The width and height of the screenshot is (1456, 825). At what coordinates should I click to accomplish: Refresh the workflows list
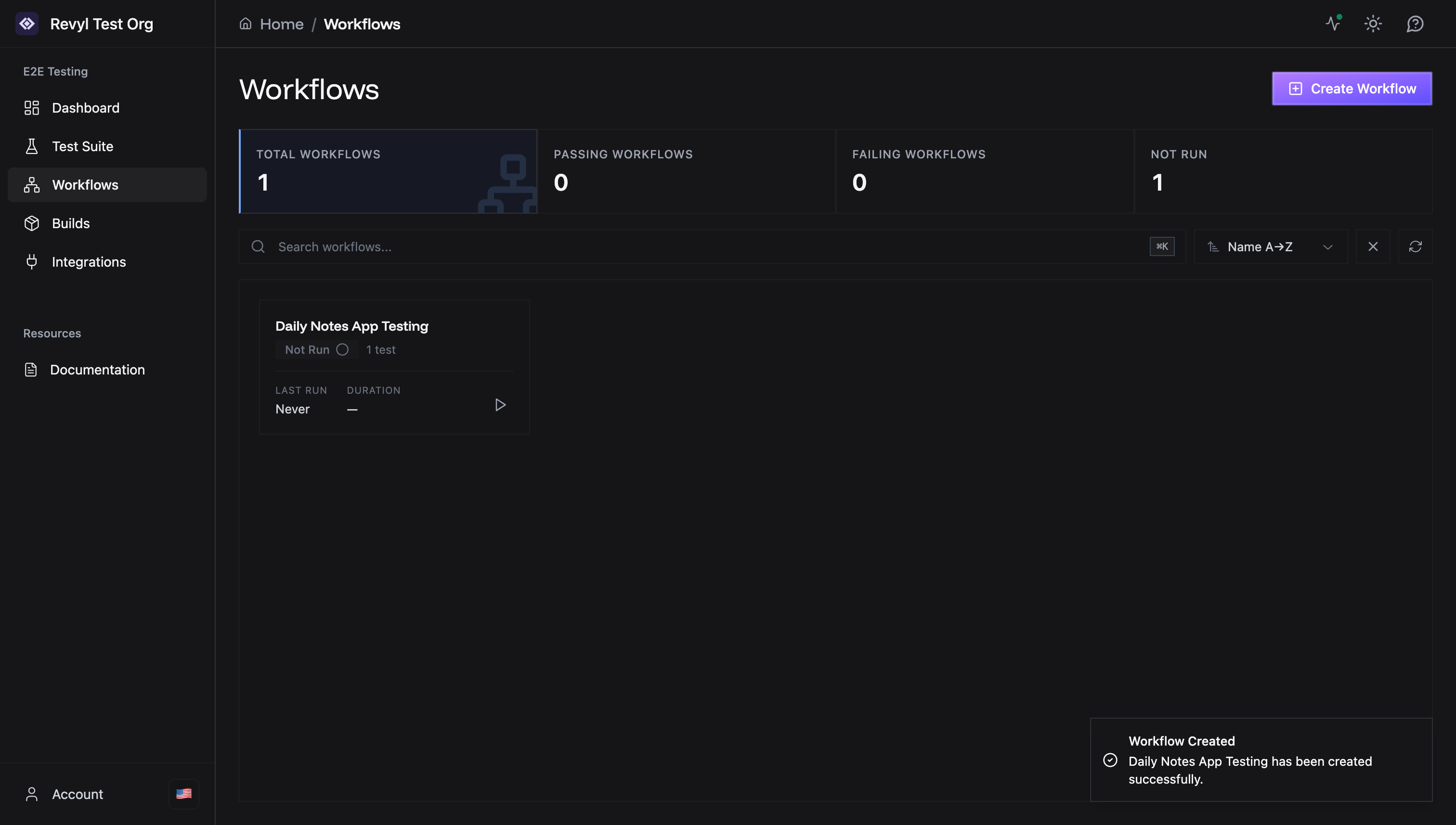(1416, 246)
